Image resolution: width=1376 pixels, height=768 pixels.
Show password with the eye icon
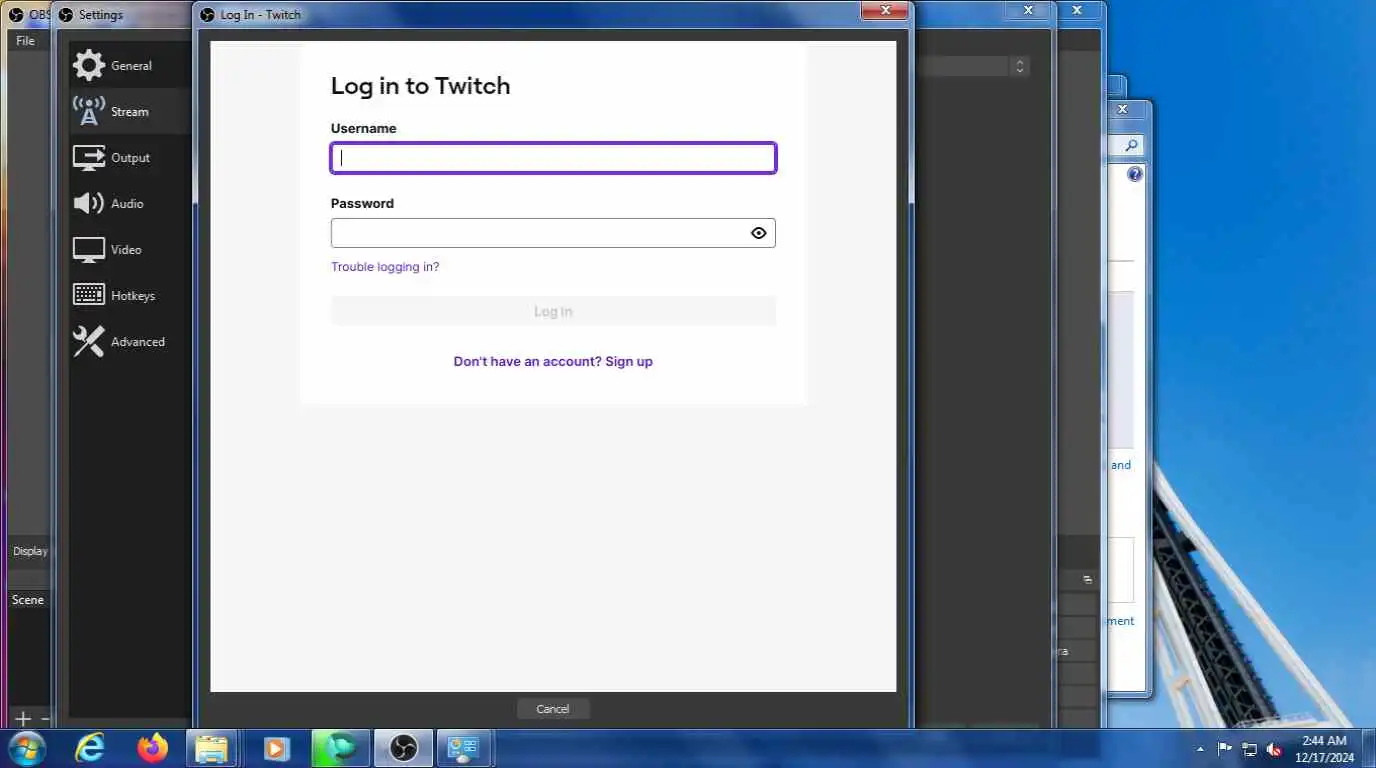point(758,233)
